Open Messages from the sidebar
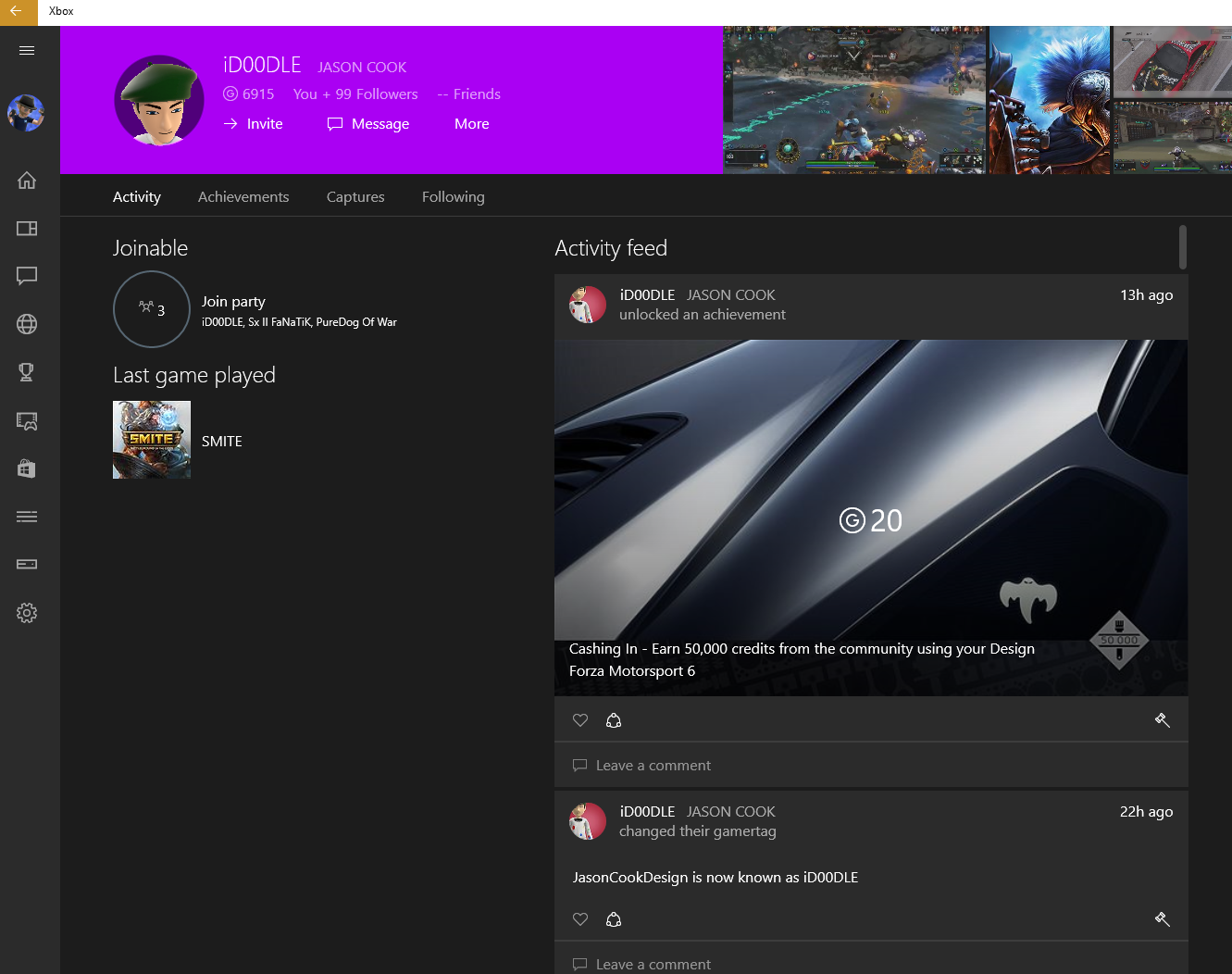This screenshot has width=1232, height=974. (x=27, y=276)
